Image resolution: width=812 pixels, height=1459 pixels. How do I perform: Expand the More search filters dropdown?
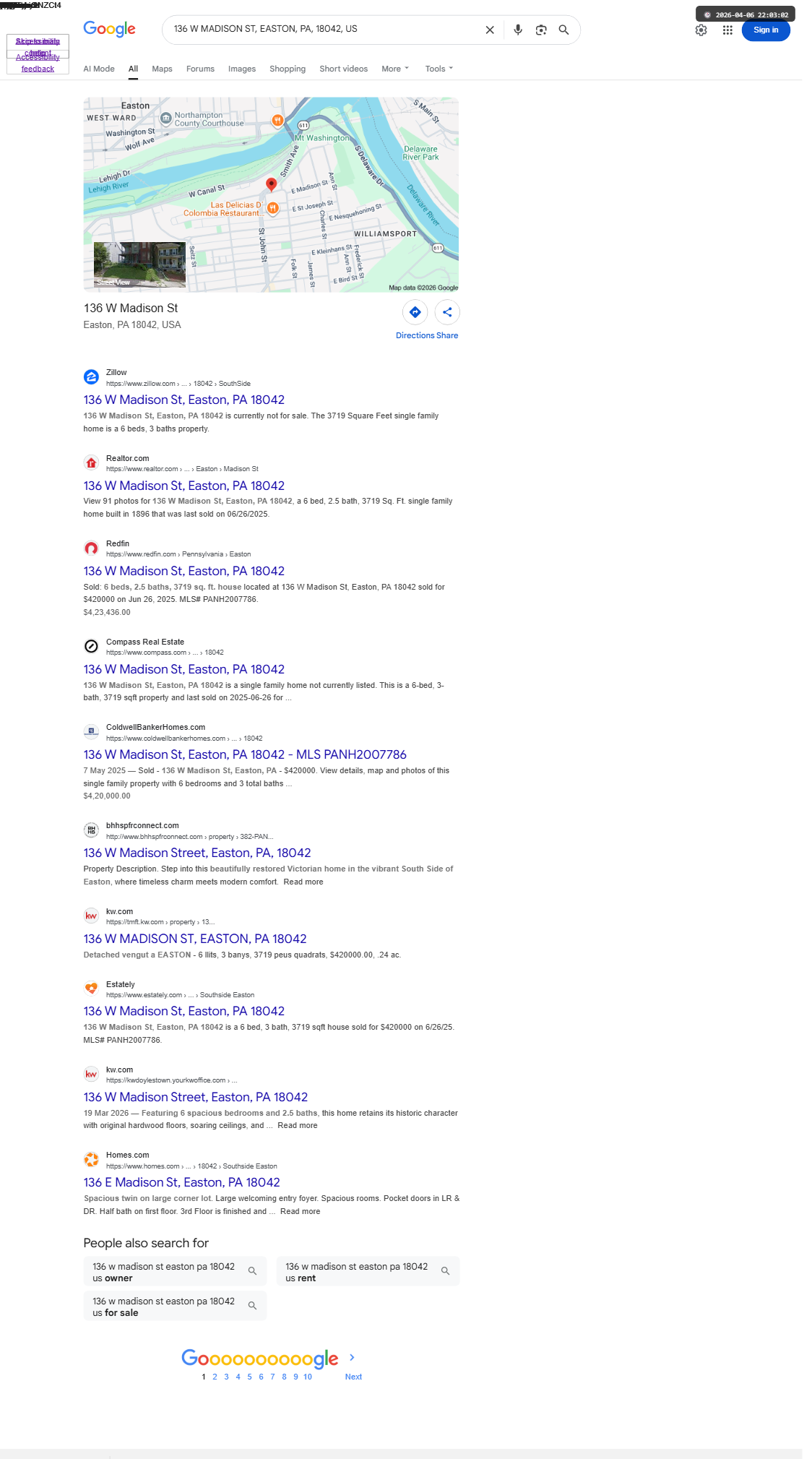(x=395, y=69)
